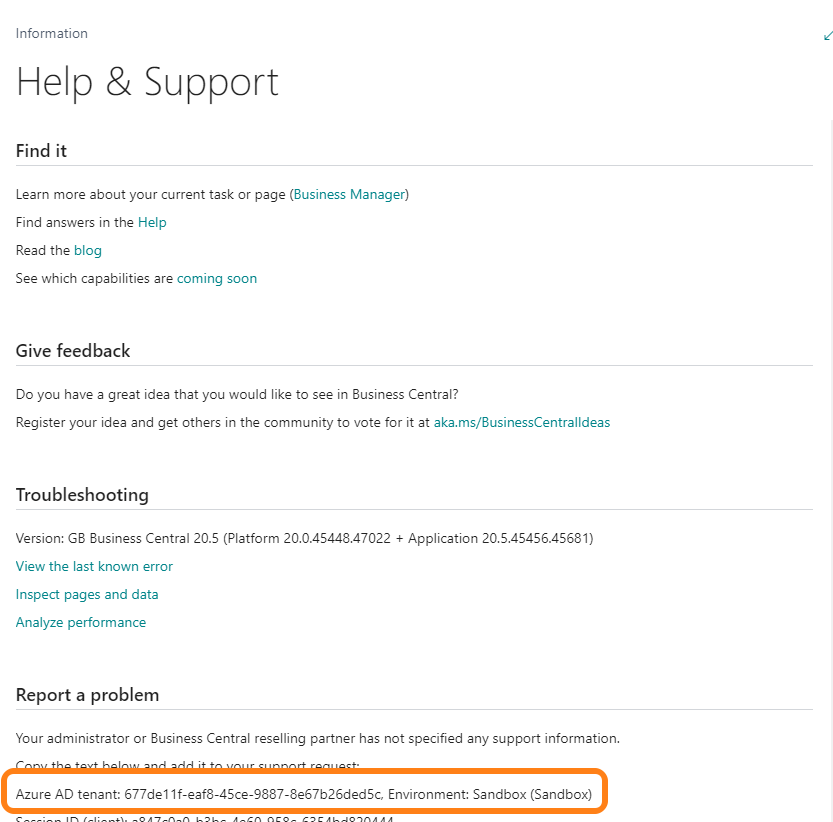Open the Help documentation link

click(x=152, y=222)
